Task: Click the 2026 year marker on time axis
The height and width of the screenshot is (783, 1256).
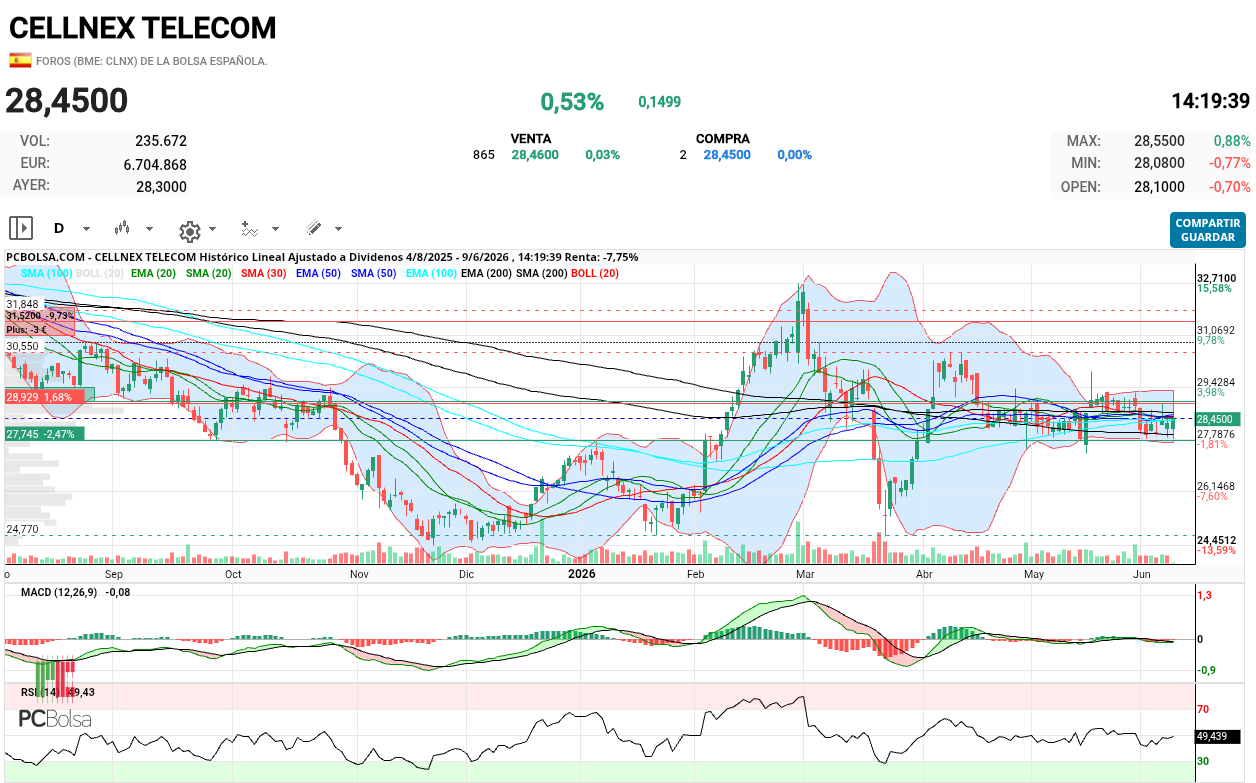Action: [582, 574]
